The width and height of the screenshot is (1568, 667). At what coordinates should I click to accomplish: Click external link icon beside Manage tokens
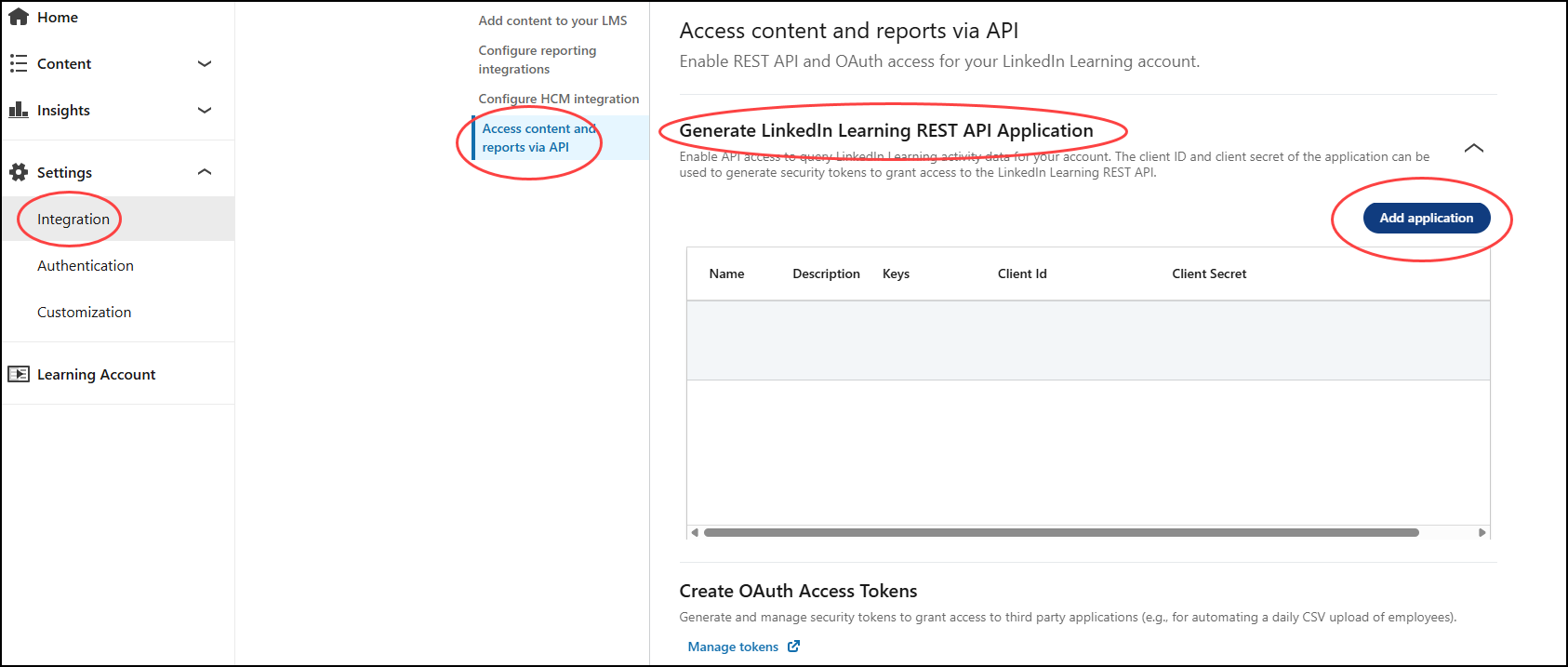pos(793,647)
